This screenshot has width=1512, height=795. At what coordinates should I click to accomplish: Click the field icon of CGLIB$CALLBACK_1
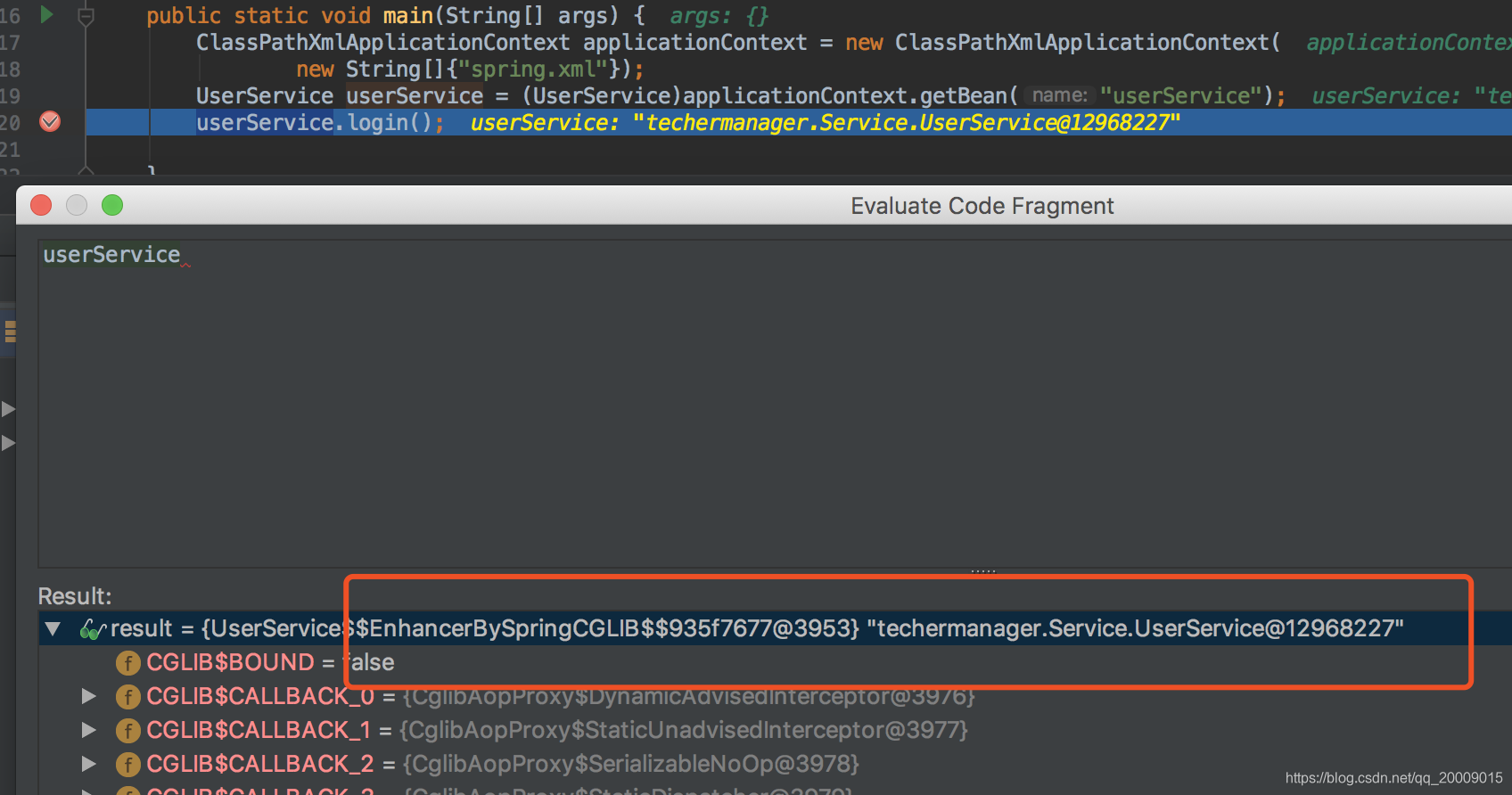(x=128, y=731)
